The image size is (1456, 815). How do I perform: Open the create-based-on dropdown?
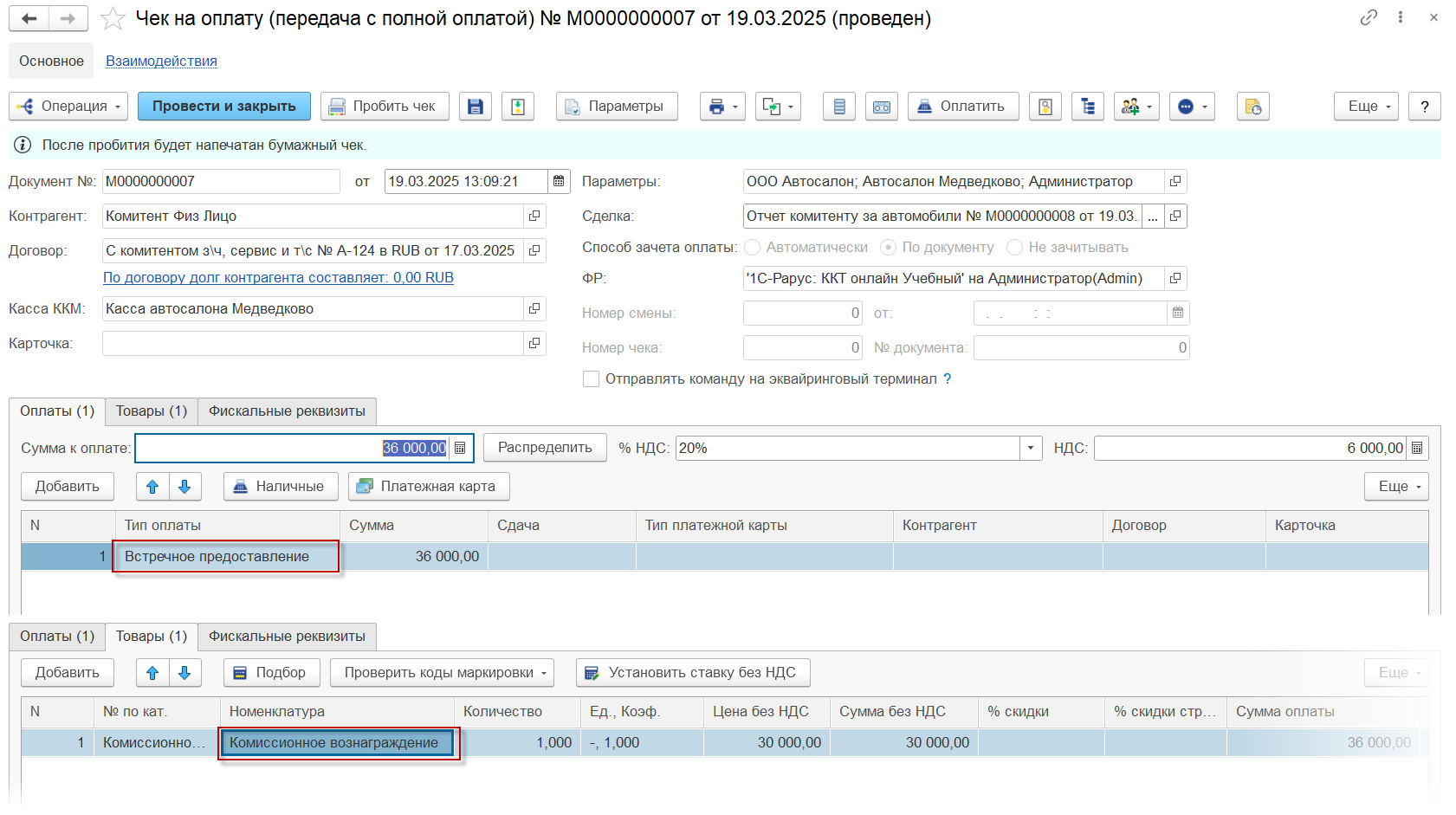[778, 107]
